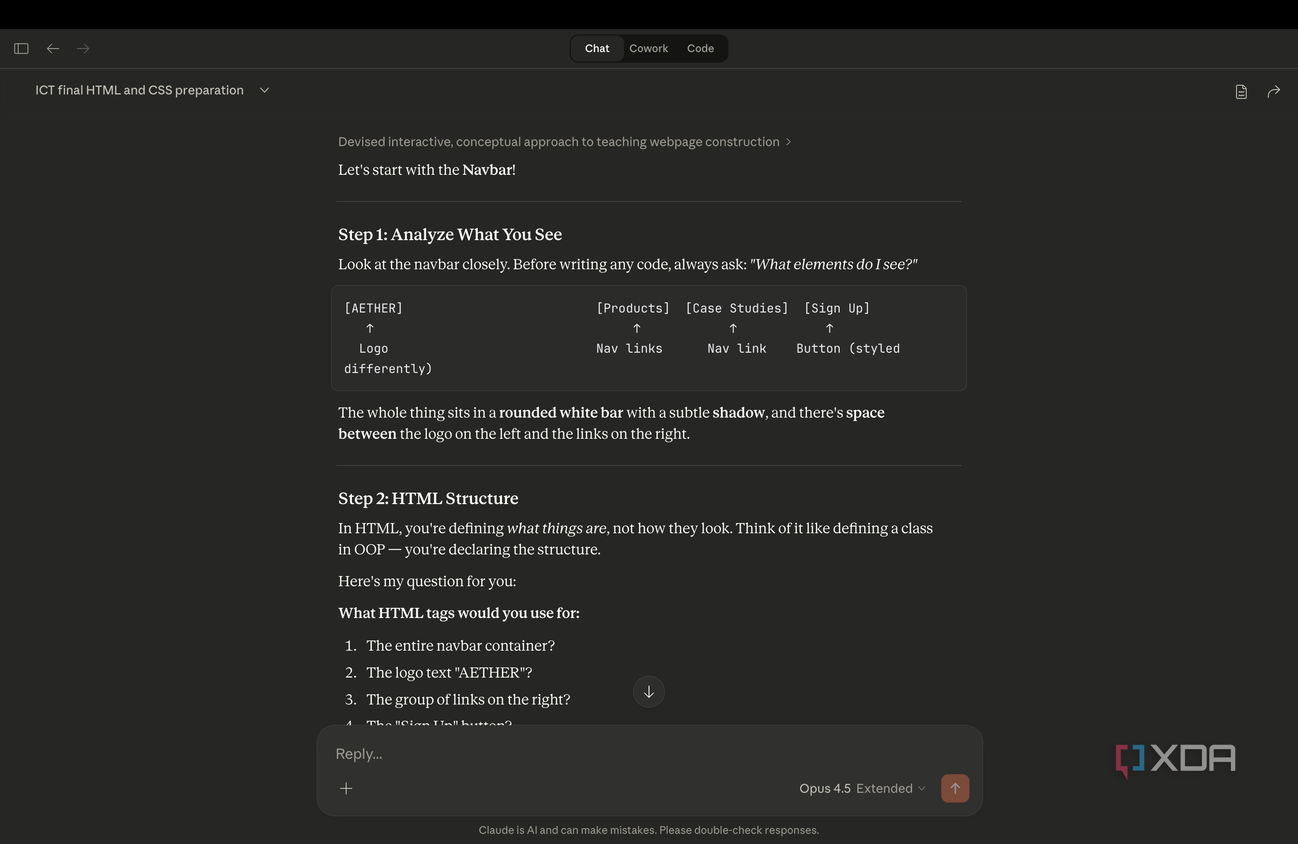This screenshot has width=1298, height=844.
Task: Click the '[Sign Up]' text in the code block
Action: [837, 308]
